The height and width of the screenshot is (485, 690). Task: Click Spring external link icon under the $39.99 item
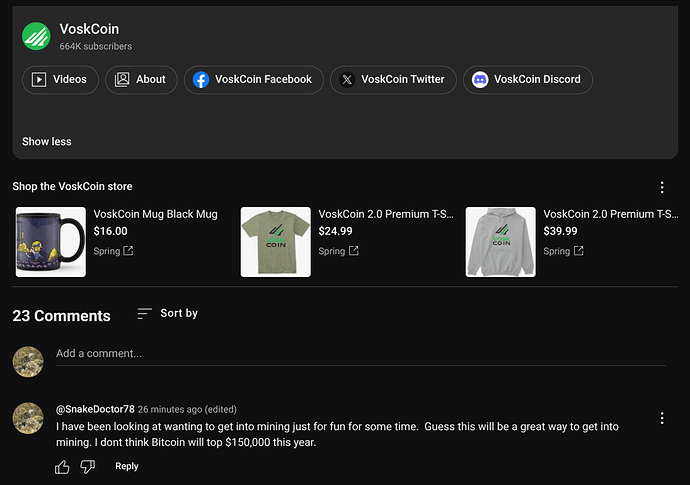[579, 251]
